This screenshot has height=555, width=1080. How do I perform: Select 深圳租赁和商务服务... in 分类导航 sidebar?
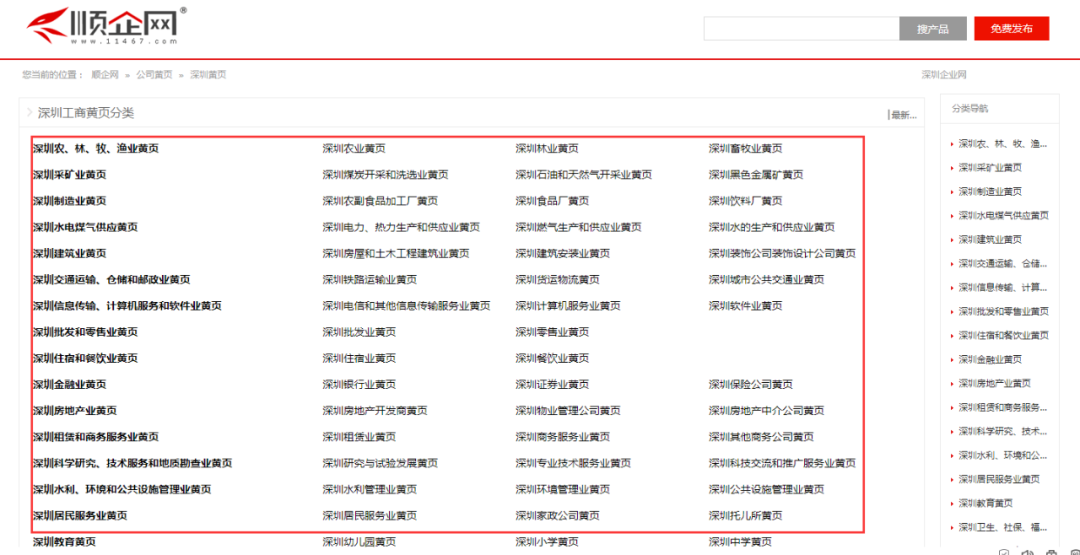(1003, 407)
